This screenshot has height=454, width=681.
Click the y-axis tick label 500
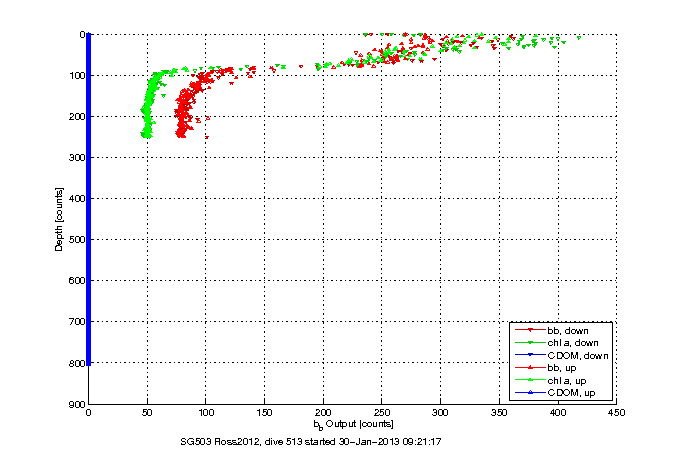[77, 240]
